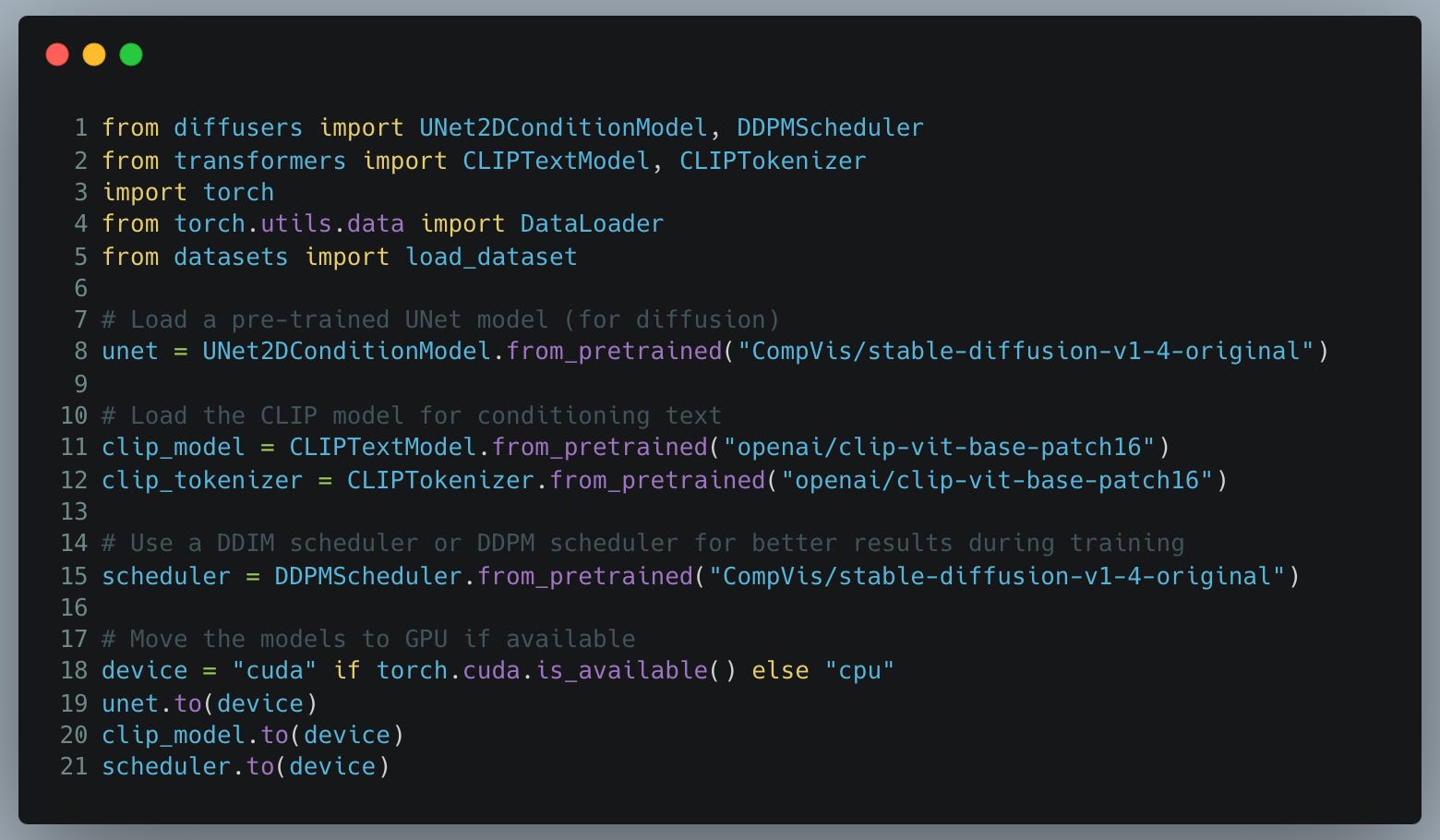Click the green maximize window dot
Viewport: 1440px width, 840px height.
point(131,54)
